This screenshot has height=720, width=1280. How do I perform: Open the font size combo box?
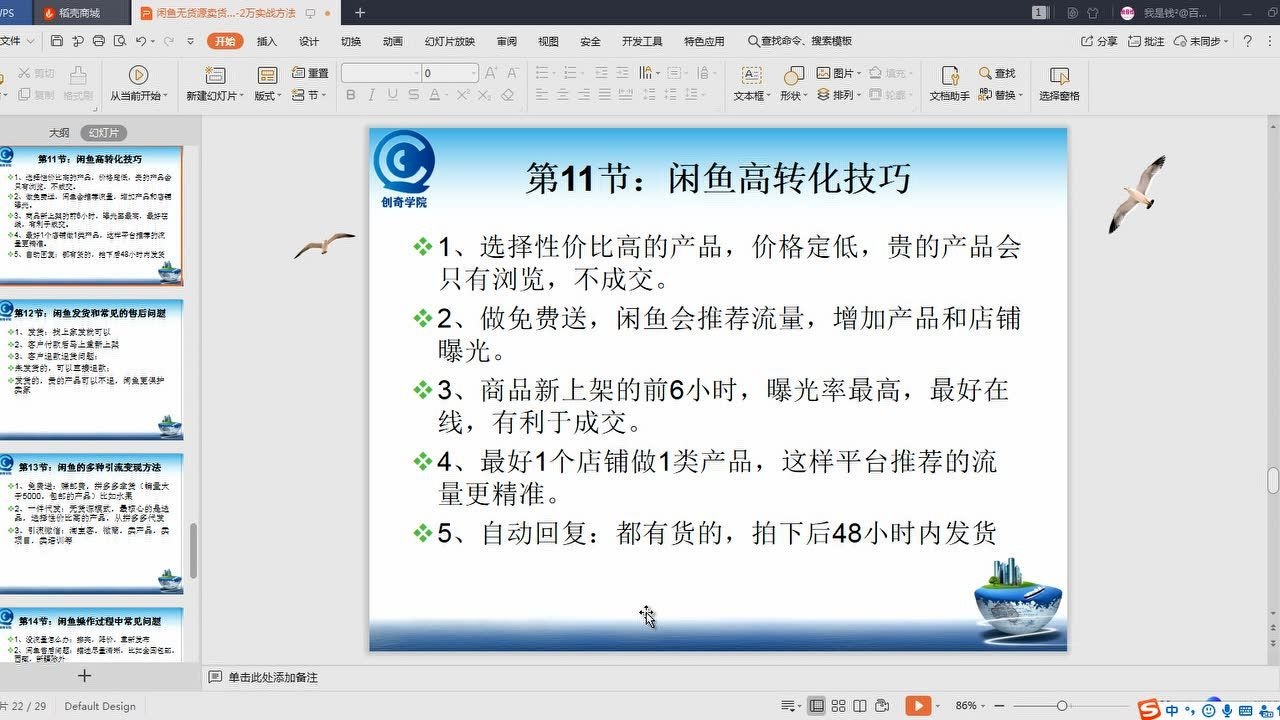click(x=450, y=73)
